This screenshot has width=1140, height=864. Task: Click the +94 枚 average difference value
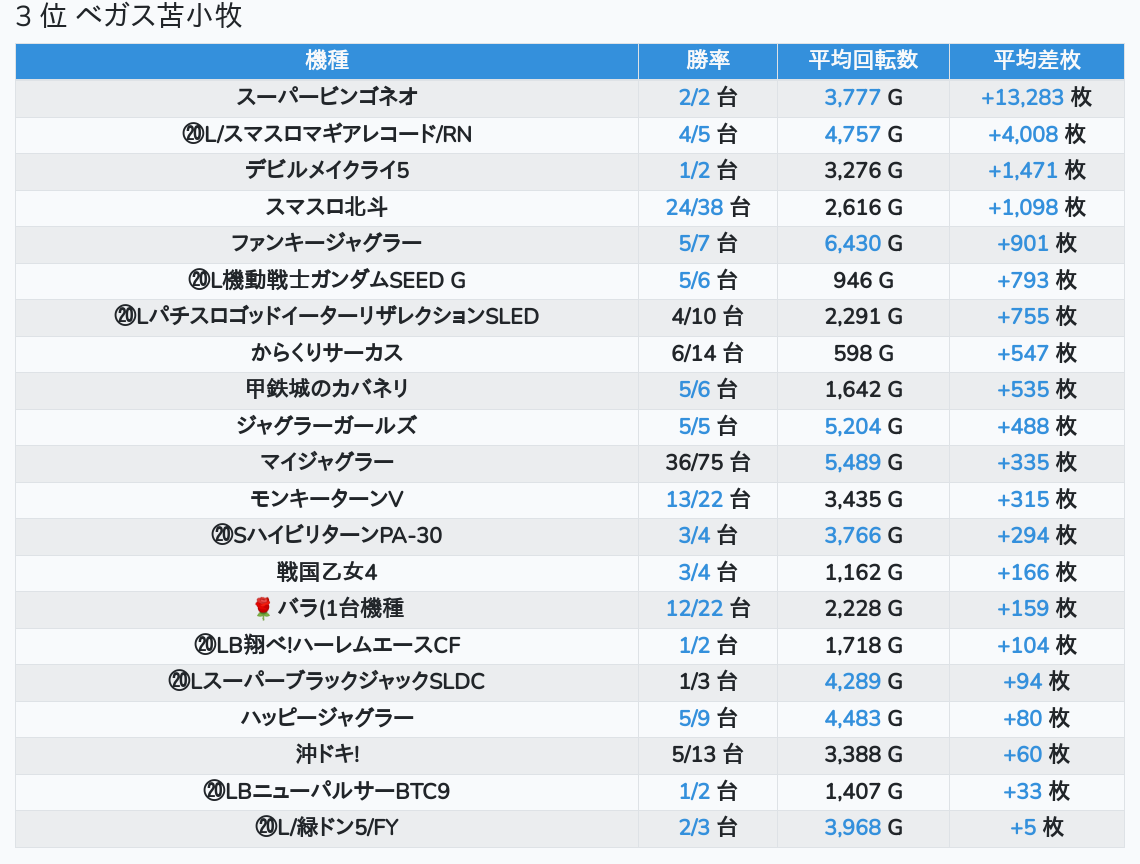1036,681
